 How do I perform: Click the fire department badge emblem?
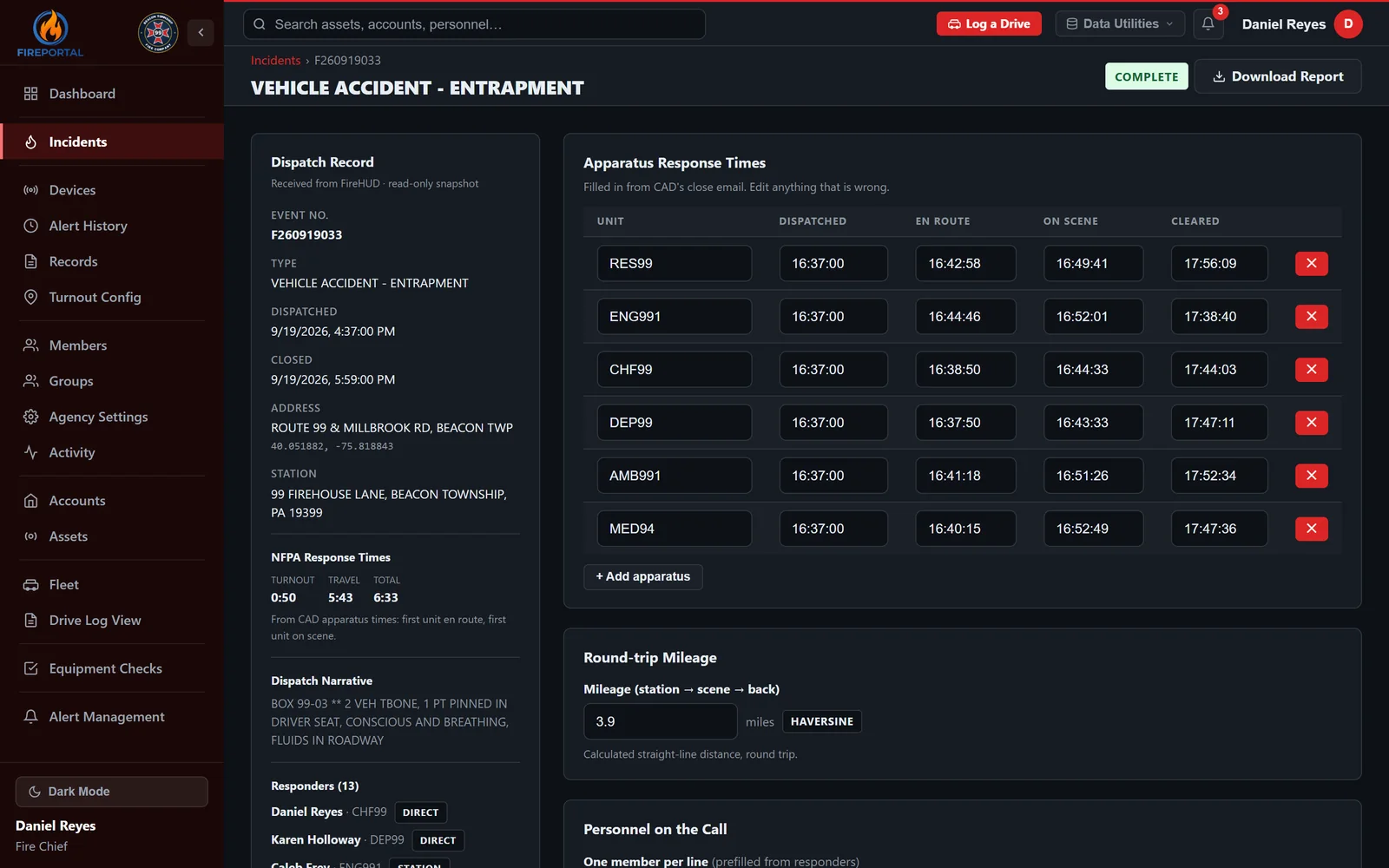tap(158, 33)
